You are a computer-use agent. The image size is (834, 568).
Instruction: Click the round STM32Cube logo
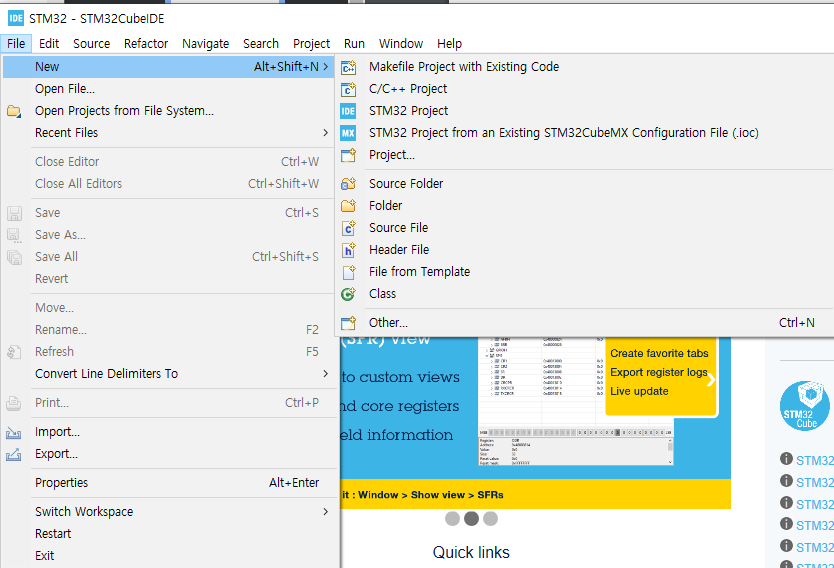point(805,406)
